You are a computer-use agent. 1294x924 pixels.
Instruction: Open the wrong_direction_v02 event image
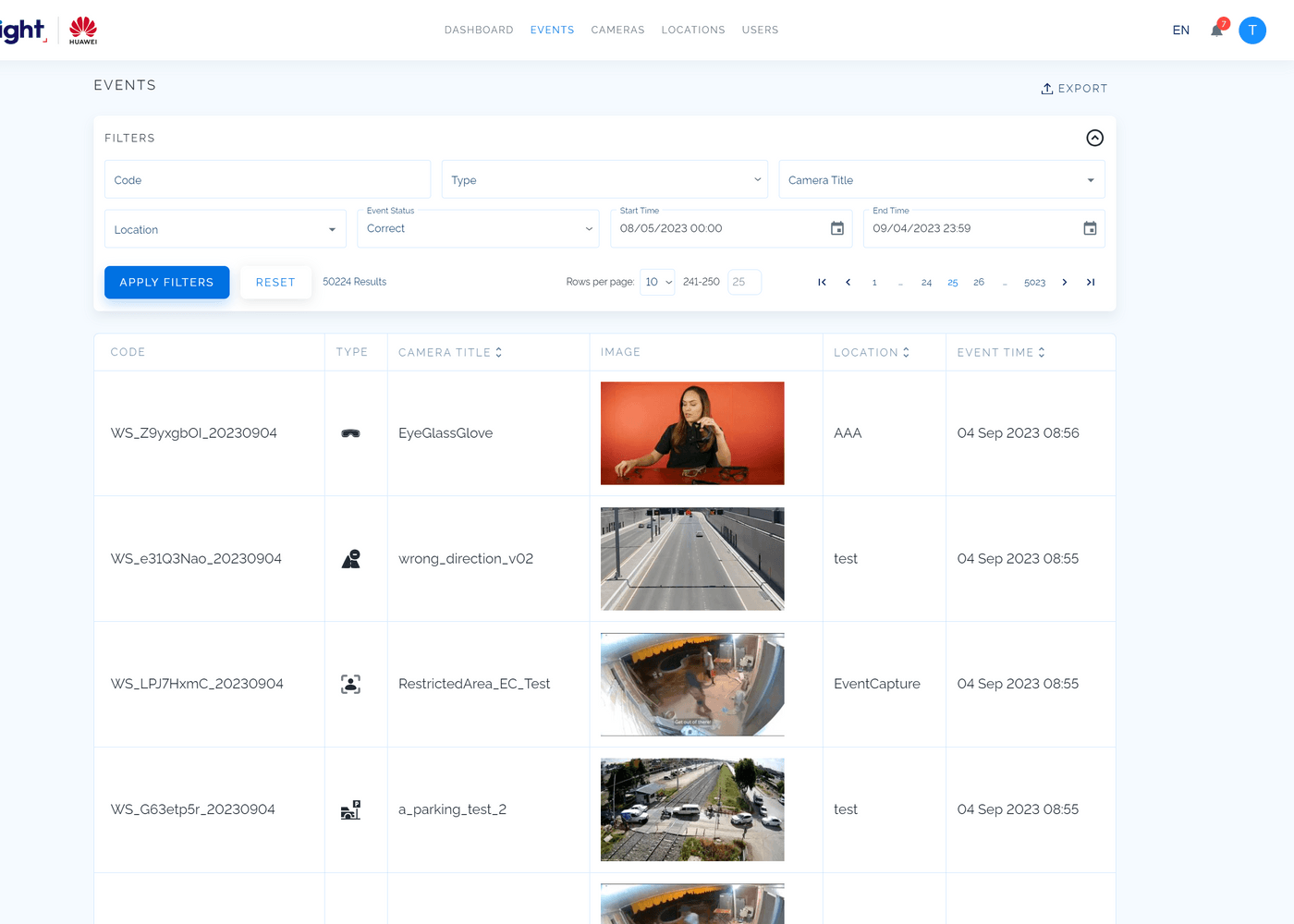692,559
